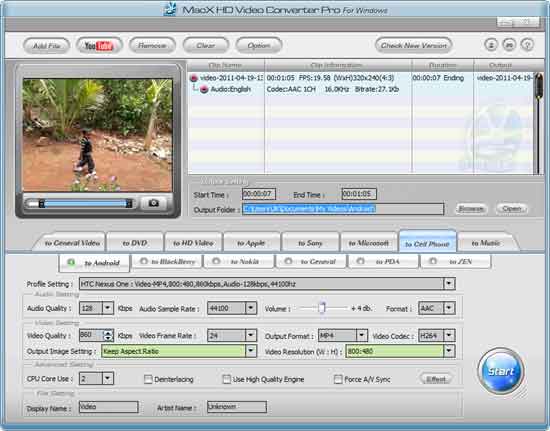Expand the Output Image Setting dropdown
550x431 pixels.
250,351
